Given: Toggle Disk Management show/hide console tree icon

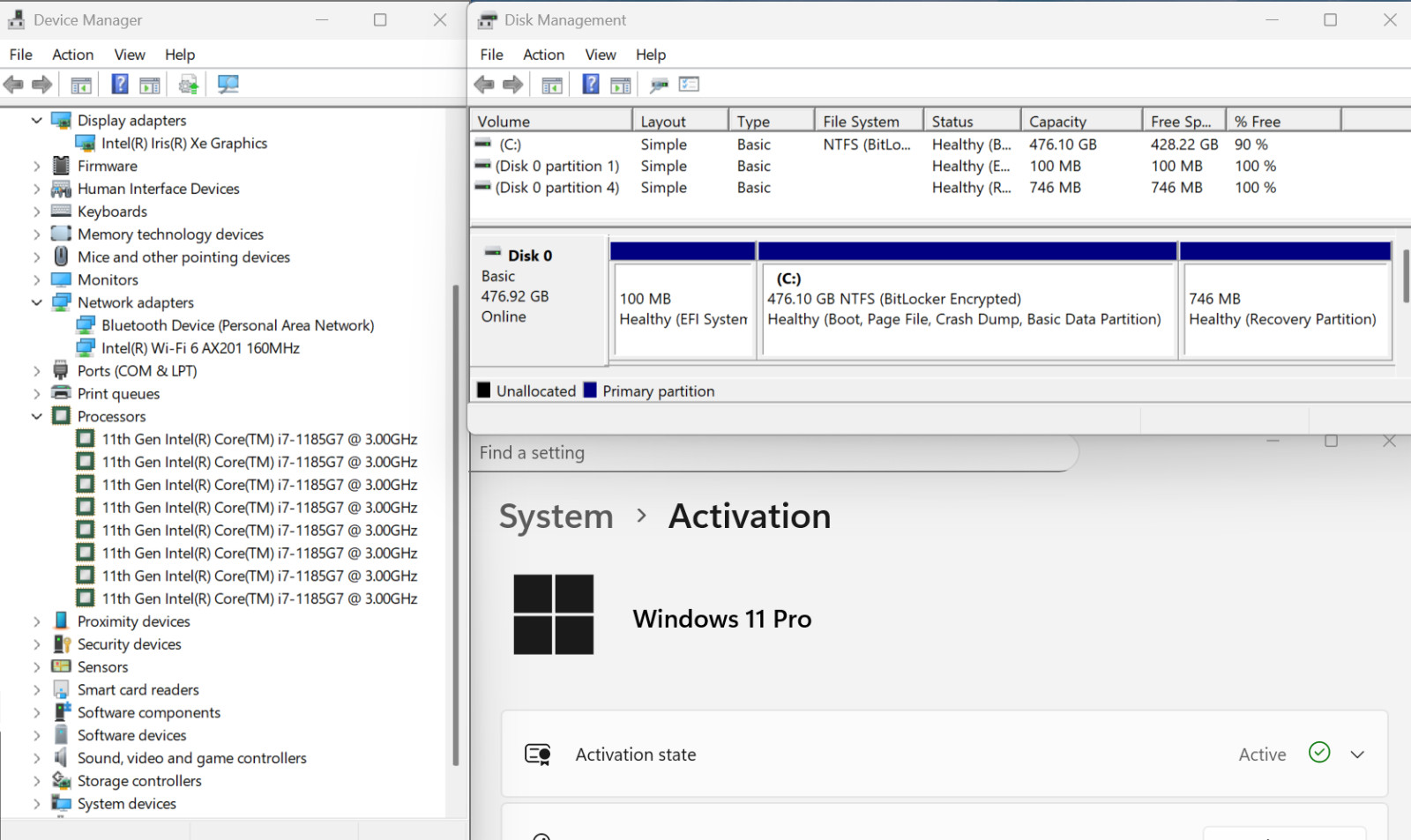Looking at the screenshot, I should pyautogui.click(x=552, y=85).
